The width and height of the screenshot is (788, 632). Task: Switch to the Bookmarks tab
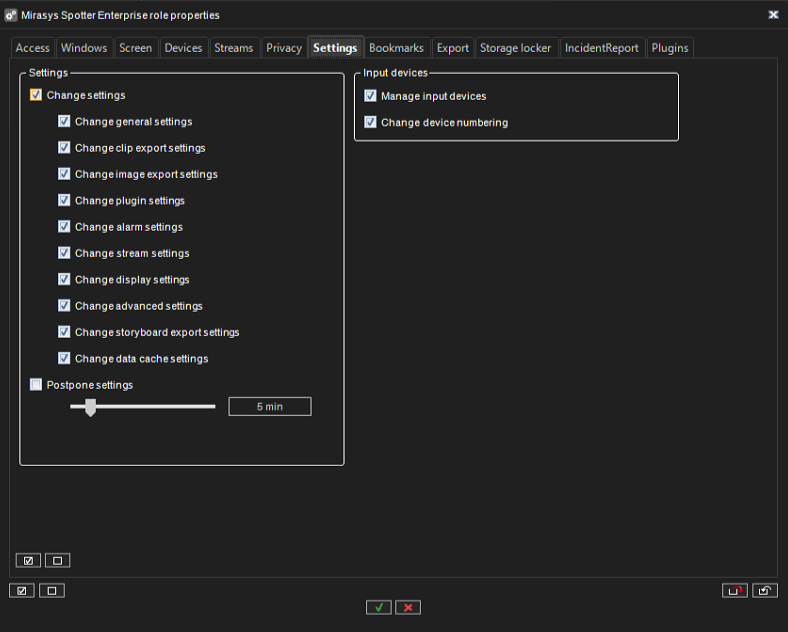tap(396, 48)
